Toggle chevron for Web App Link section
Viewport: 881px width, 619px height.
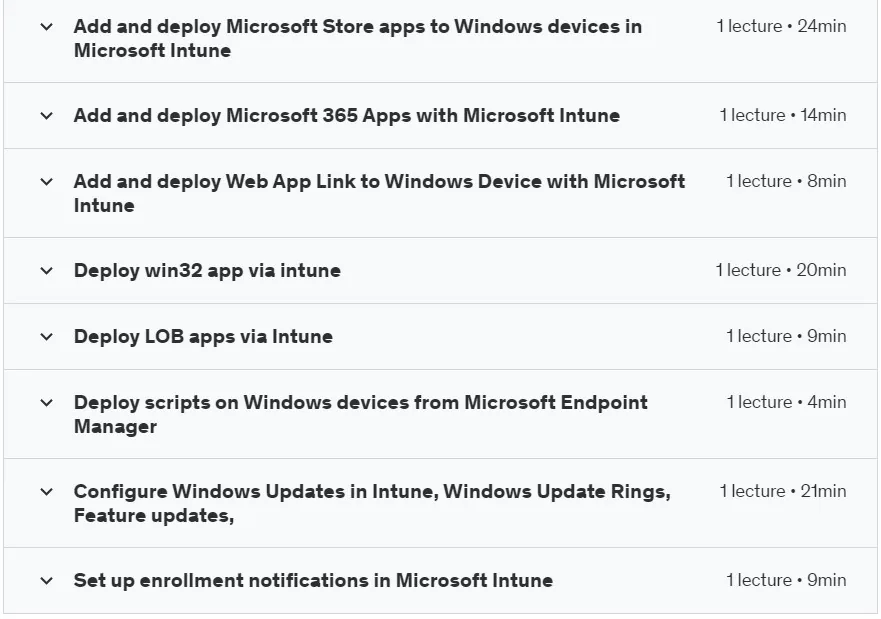click(x=47, y=181)
